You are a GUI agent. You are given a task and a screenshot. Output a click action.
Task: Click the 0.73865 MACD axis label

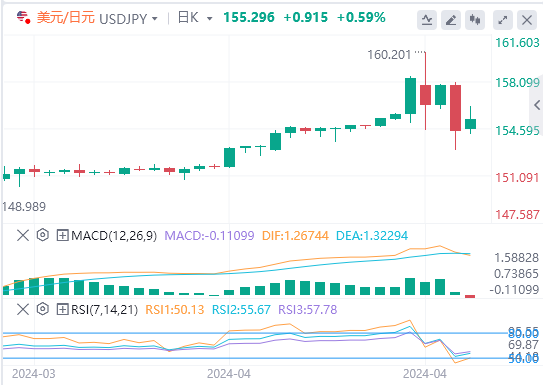coord(516,274)
